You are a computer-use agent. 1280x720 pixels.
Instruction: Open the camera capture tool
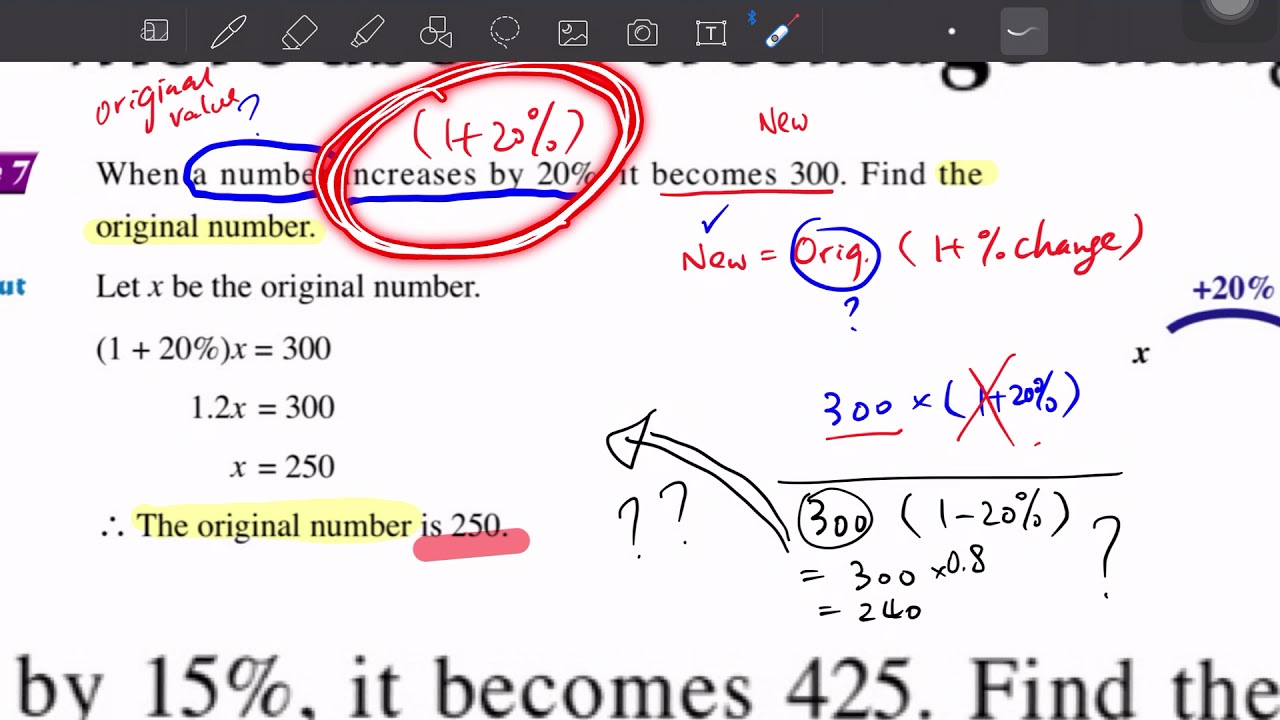[x=641, y=32]
